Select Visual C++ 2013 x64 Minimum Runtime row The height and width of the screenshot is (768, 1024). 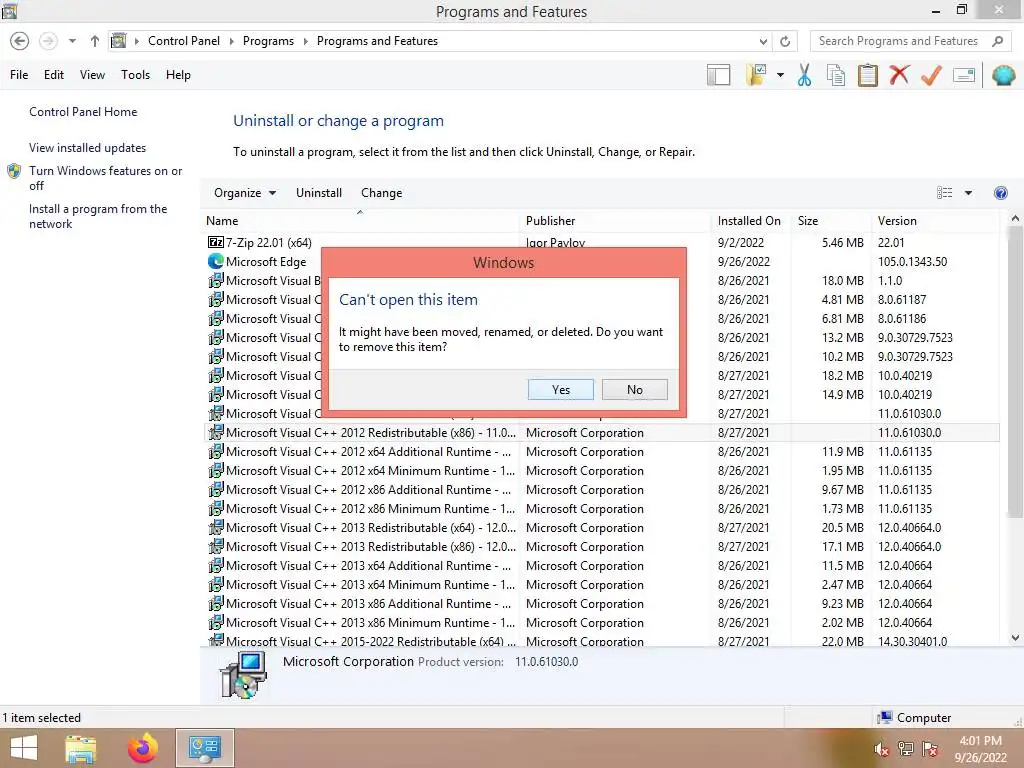point(603,584)
